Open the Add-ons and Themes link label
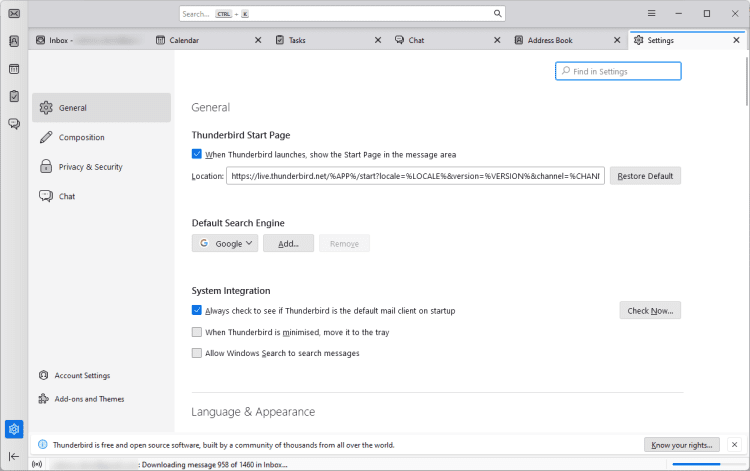This screenshot has height=471, width=750. pyautogui.click(x=89, y=399)
